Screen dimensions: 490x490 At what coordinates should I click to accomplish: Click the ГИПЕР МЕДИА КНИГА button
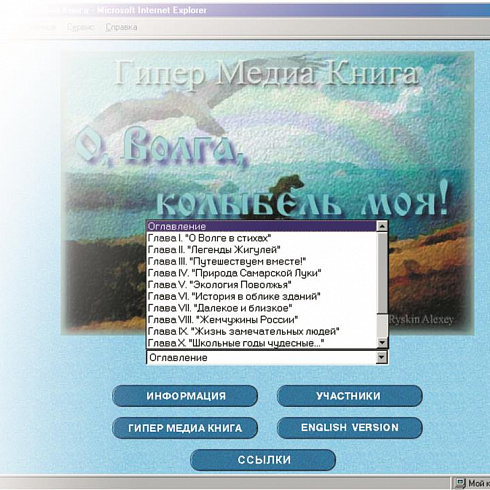[185, 428]
